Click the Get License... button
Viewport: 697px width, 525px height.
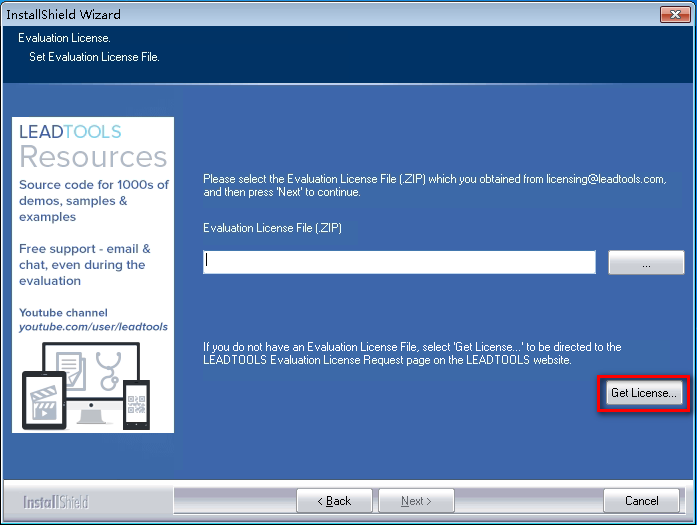(644, 393)
